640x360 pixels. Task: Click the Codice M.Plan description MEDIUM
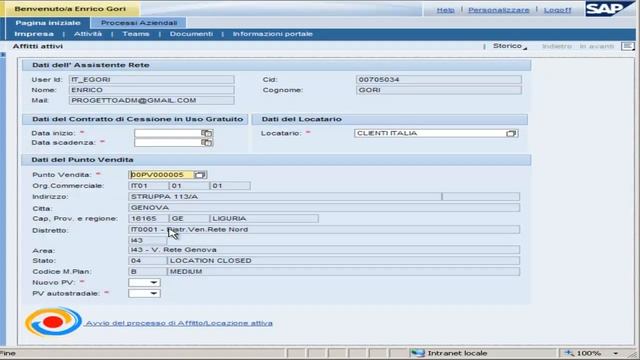(x=343, y=272)
